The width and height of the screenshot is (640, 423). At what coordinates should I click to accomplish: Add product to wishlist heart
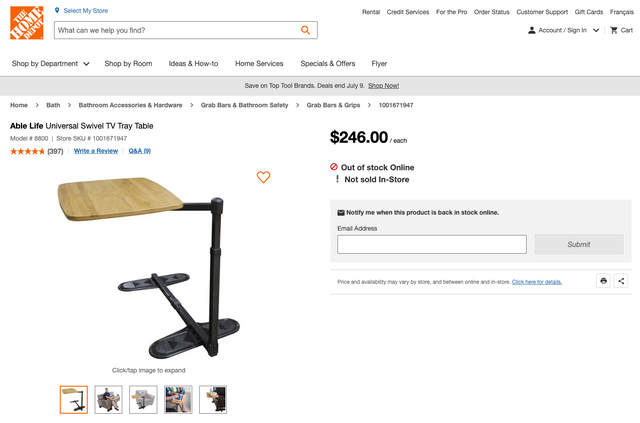pyautogui.click(x=263, y=177)
